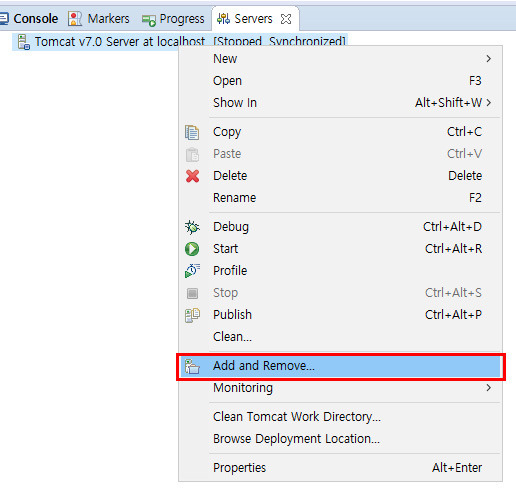
Task: Click the red Delete X icon
Action: 192,176
